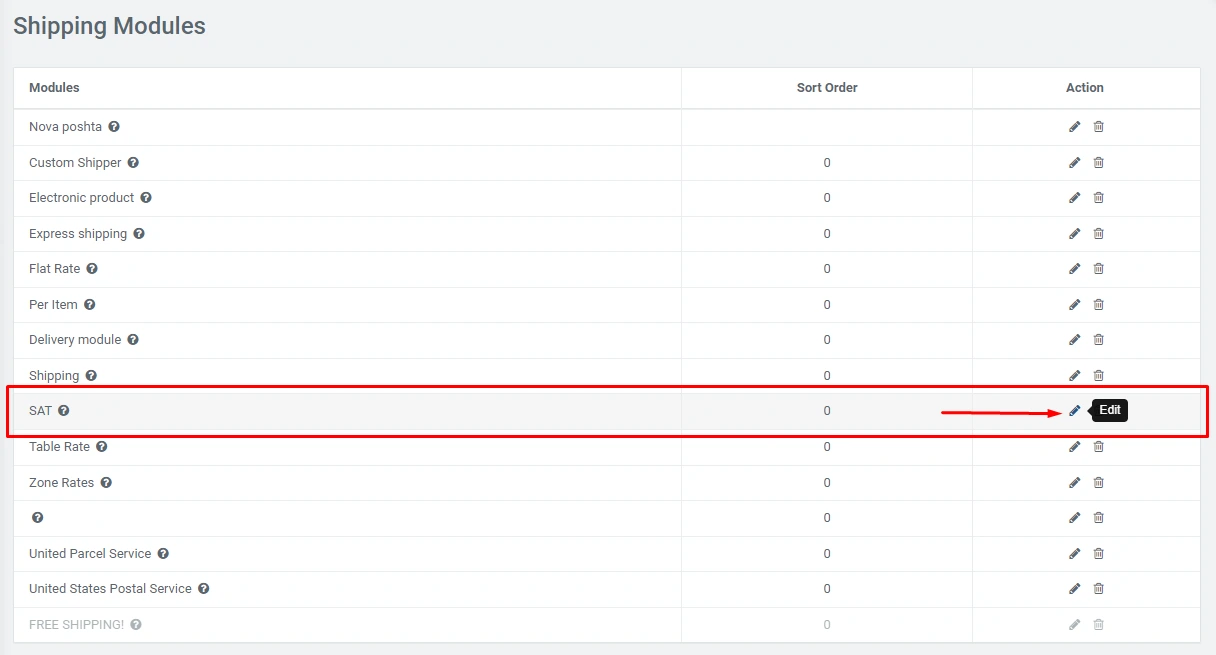Click the Zone Rates module name
This screenshot has width=1216, height=655.
click(61, 483)
